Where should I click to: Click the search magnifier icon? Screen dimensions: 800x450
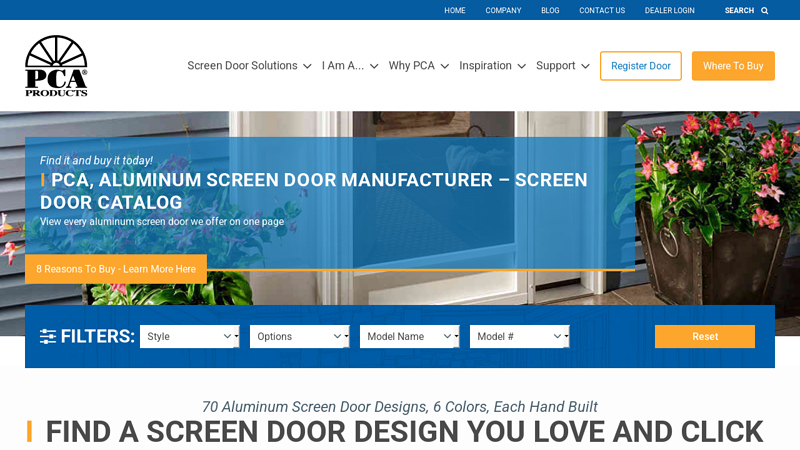(764, 11)
